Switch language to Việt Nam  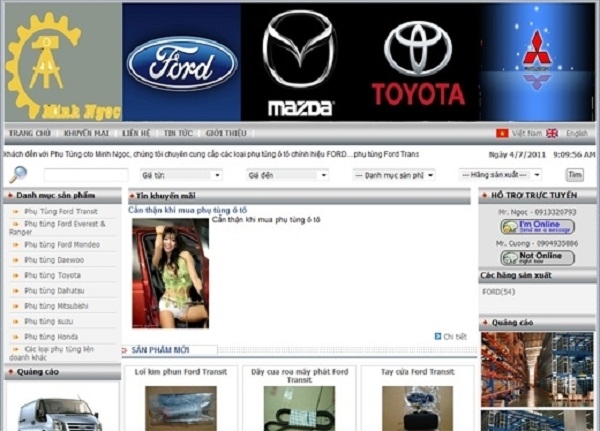coord(527,133)
